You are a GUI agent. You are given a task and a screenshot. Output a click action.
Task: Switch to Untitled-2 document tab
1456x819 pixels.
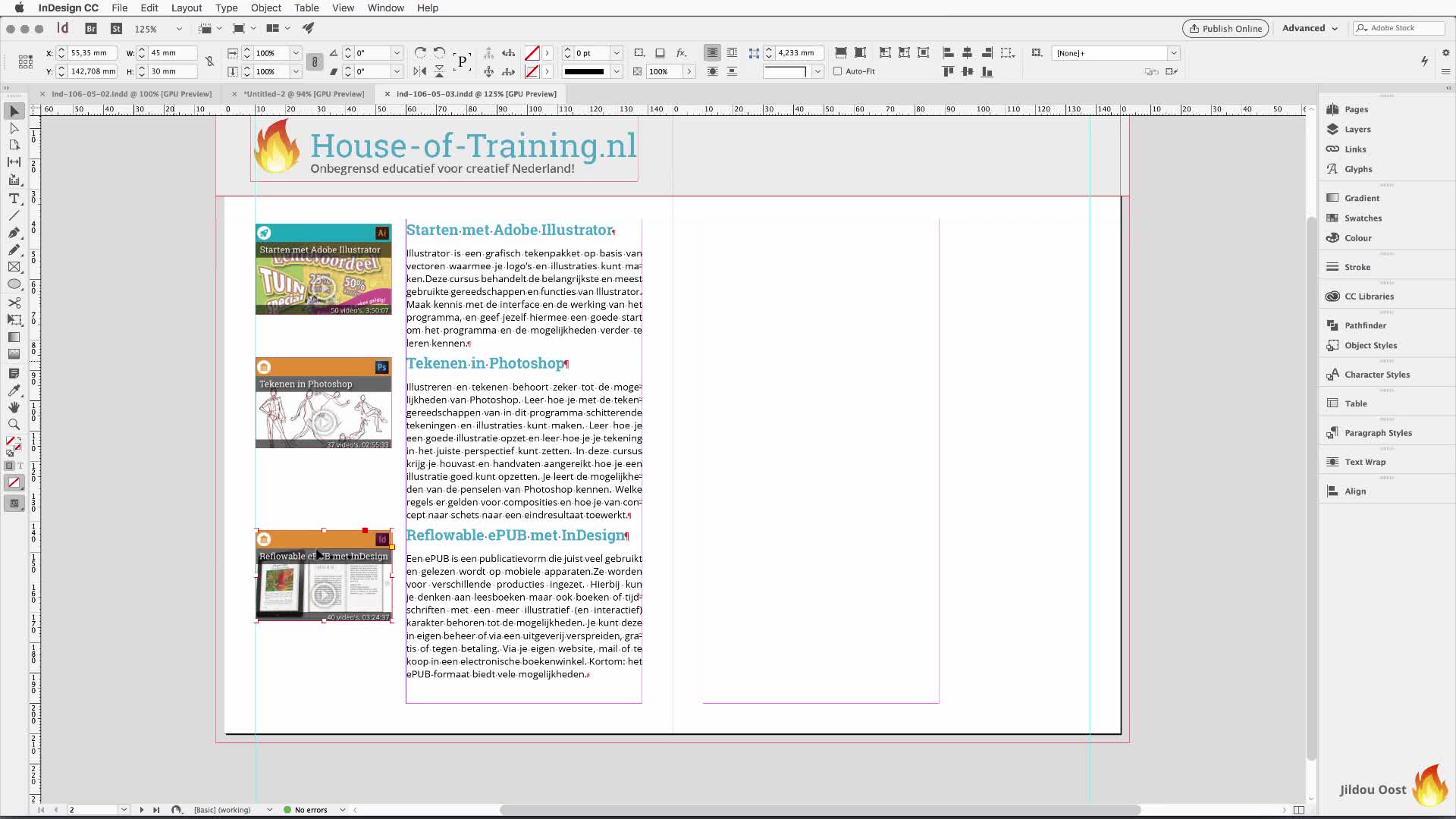303,94
